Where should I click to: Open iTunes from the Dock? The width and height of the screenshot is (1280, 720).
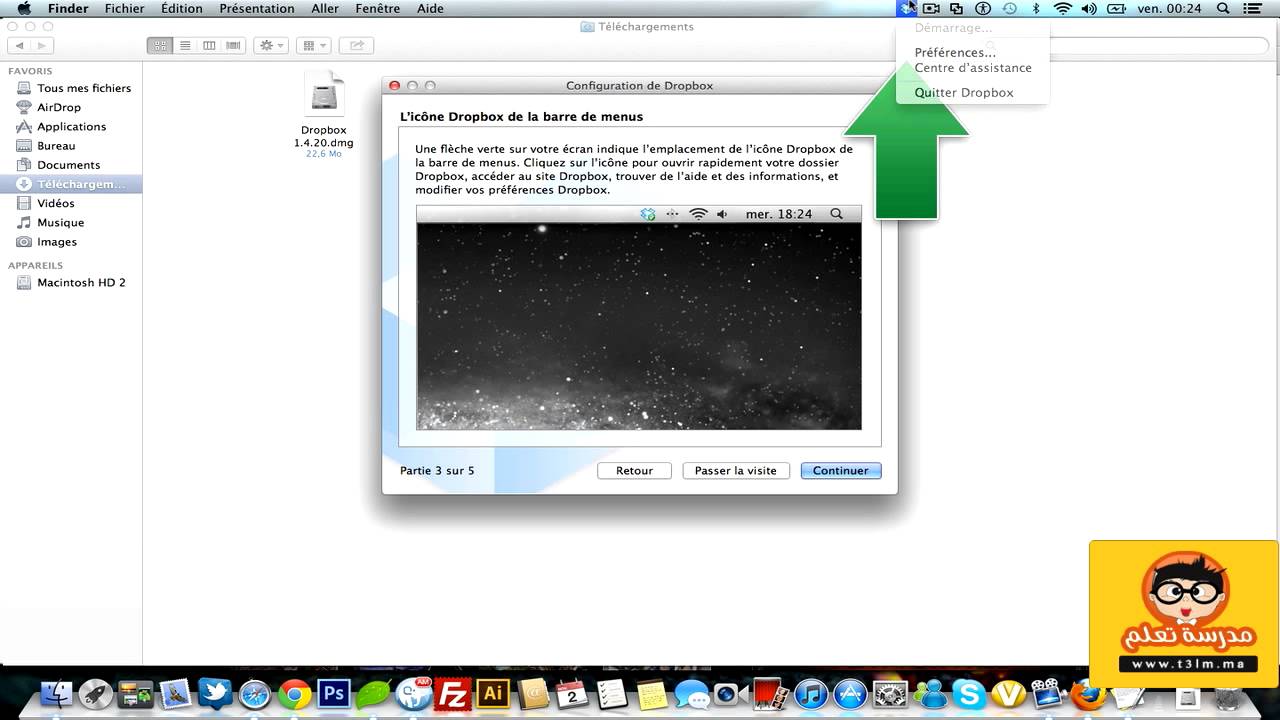click(x=811, y=693)
